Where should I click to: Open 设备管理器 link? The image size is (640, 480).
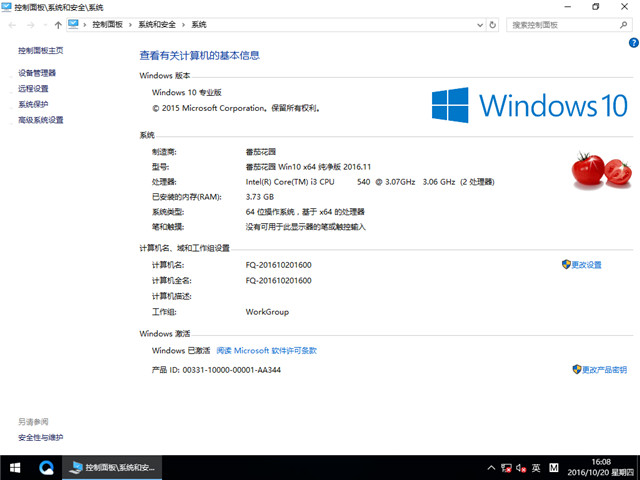pos(37,73)
